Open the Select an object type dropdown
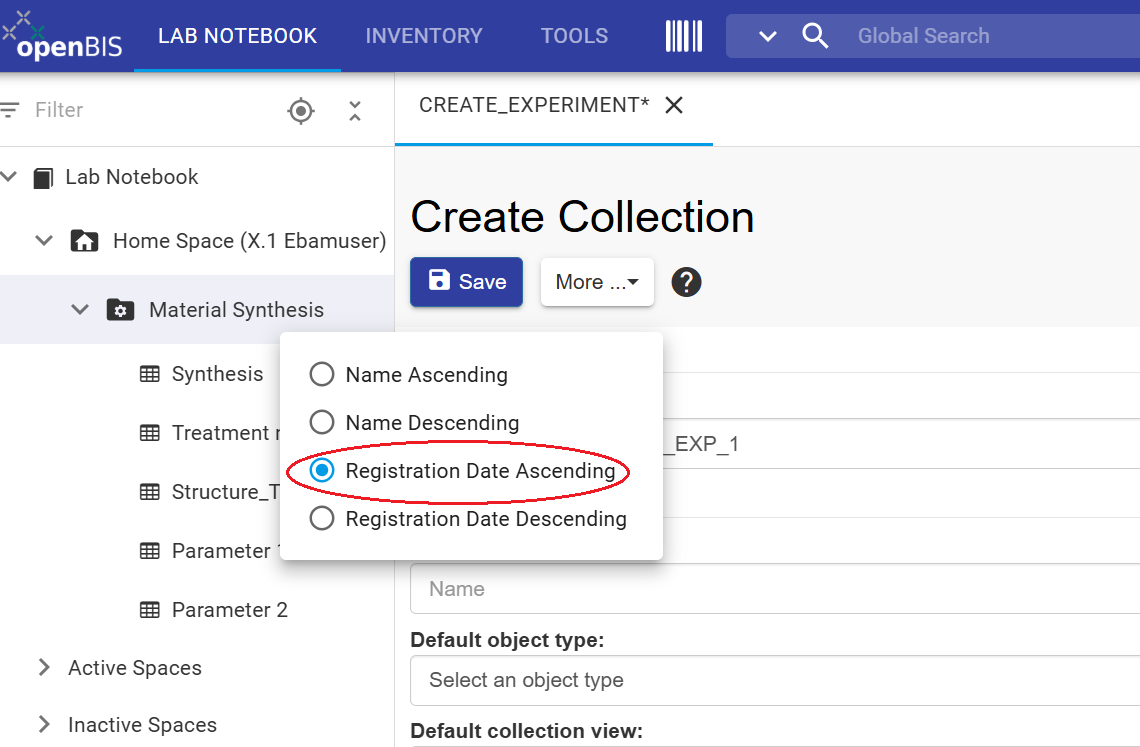 click(775, 680)
